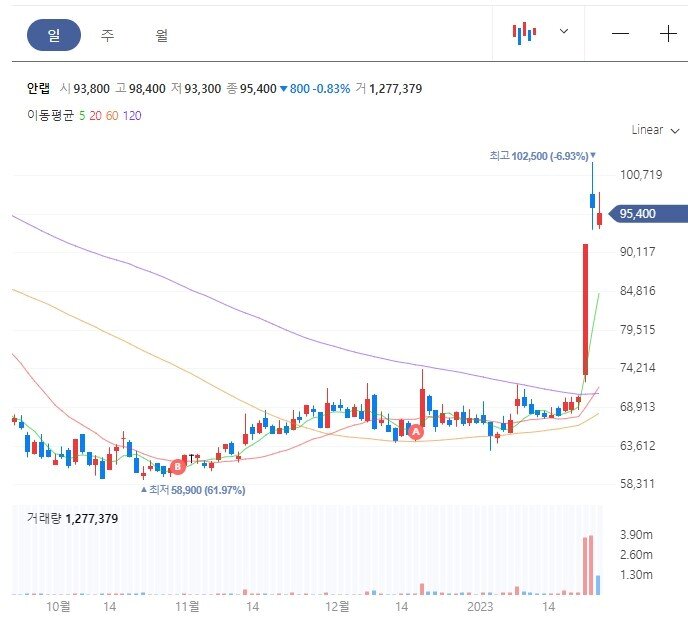Expand the chart type dropdown chevron
Image resolution: width=688 pixels, height=625 pixels.
(x=563, y=32)
